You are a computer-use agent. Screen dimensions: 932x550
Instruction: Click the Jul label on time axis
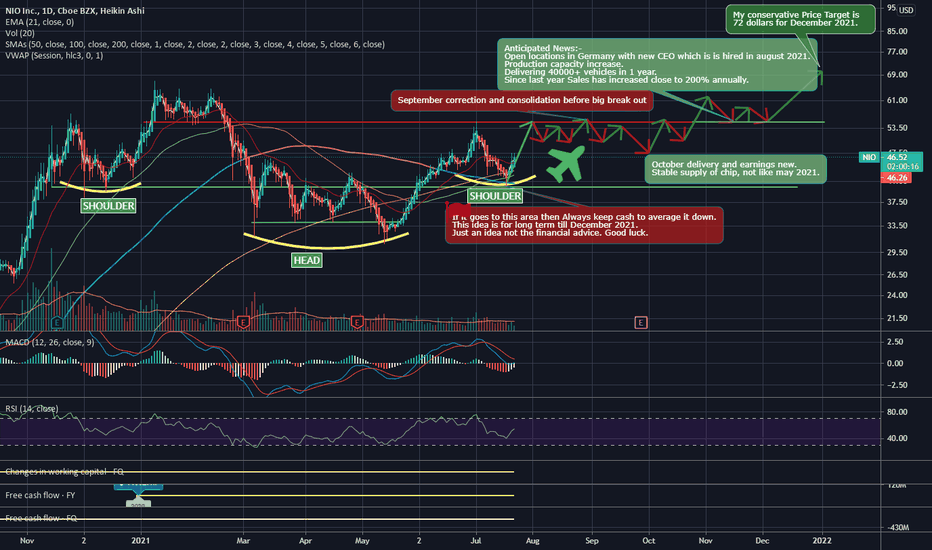click(476, 540)
